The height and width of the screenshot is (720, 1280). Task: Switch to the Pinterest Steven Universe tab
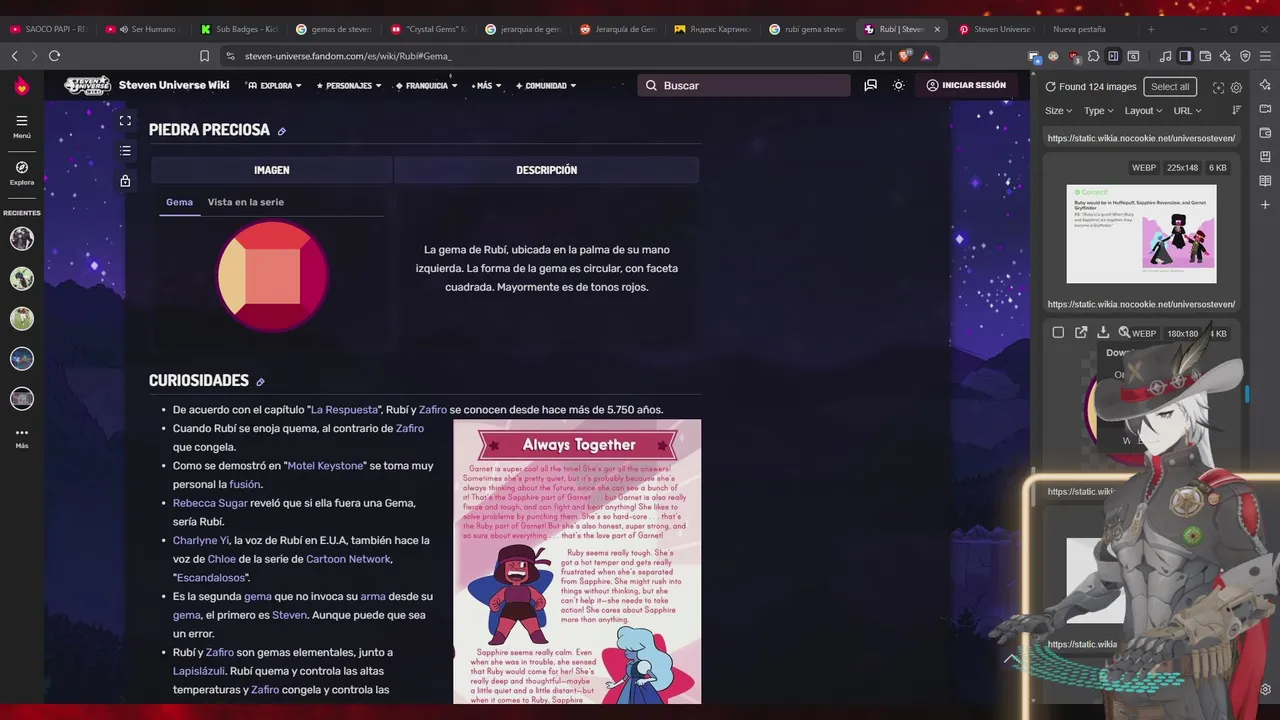click(x=996, y=29)
